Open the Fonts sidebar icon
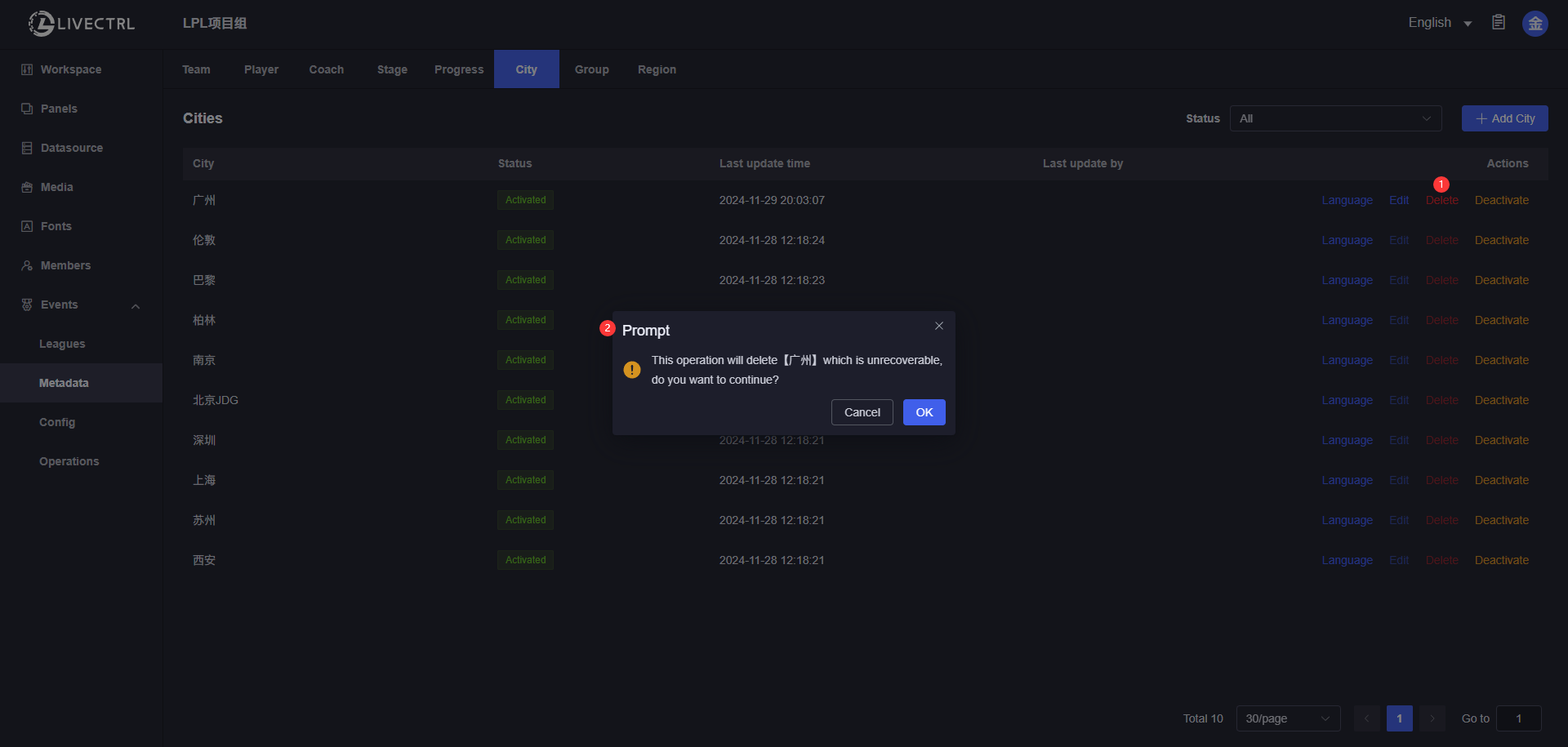This screenshot has height=747, width=1568. click(x=27, y=226)
